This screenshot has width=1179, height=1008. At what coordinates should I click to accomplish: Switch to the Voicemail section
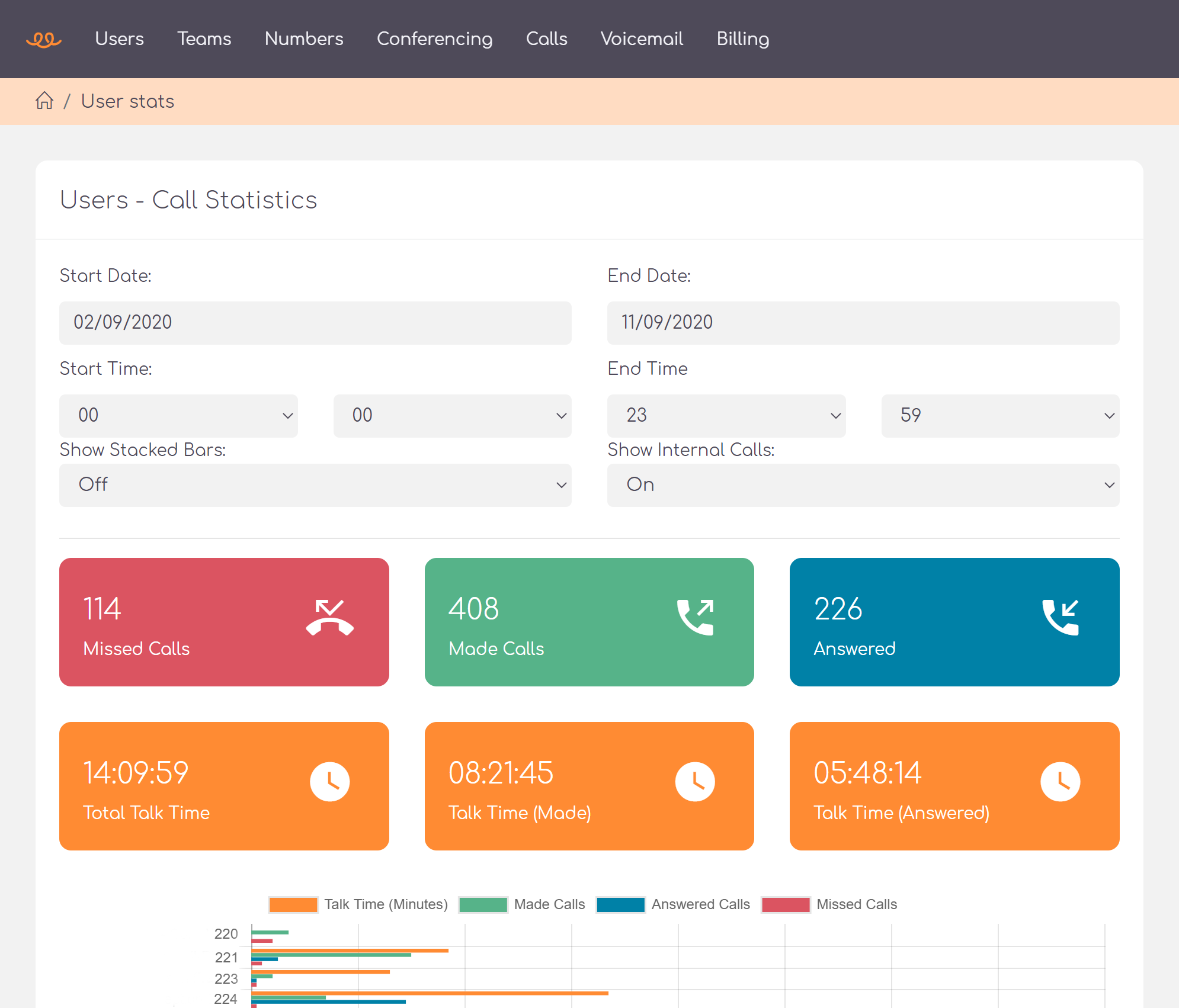[x=642, y=39]
